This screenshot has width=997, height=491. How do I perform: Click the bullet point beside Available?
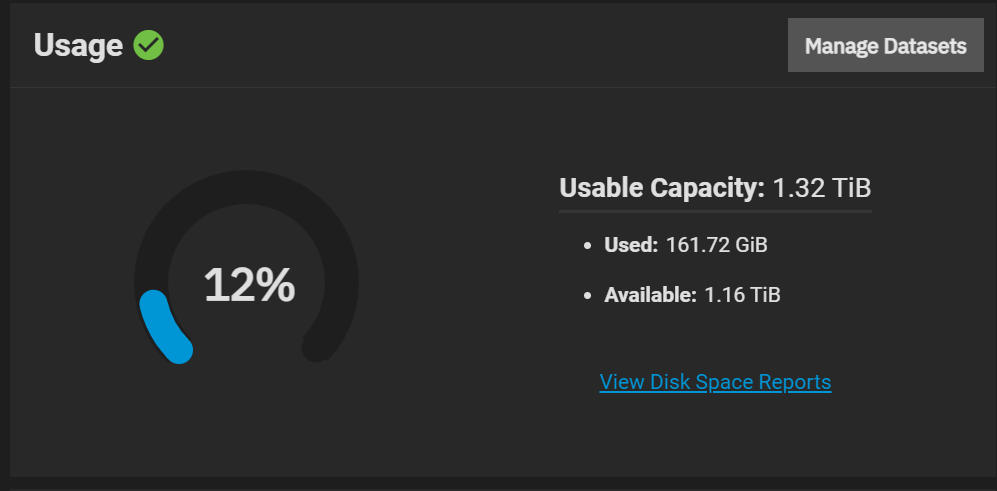[x=588, y=296]
